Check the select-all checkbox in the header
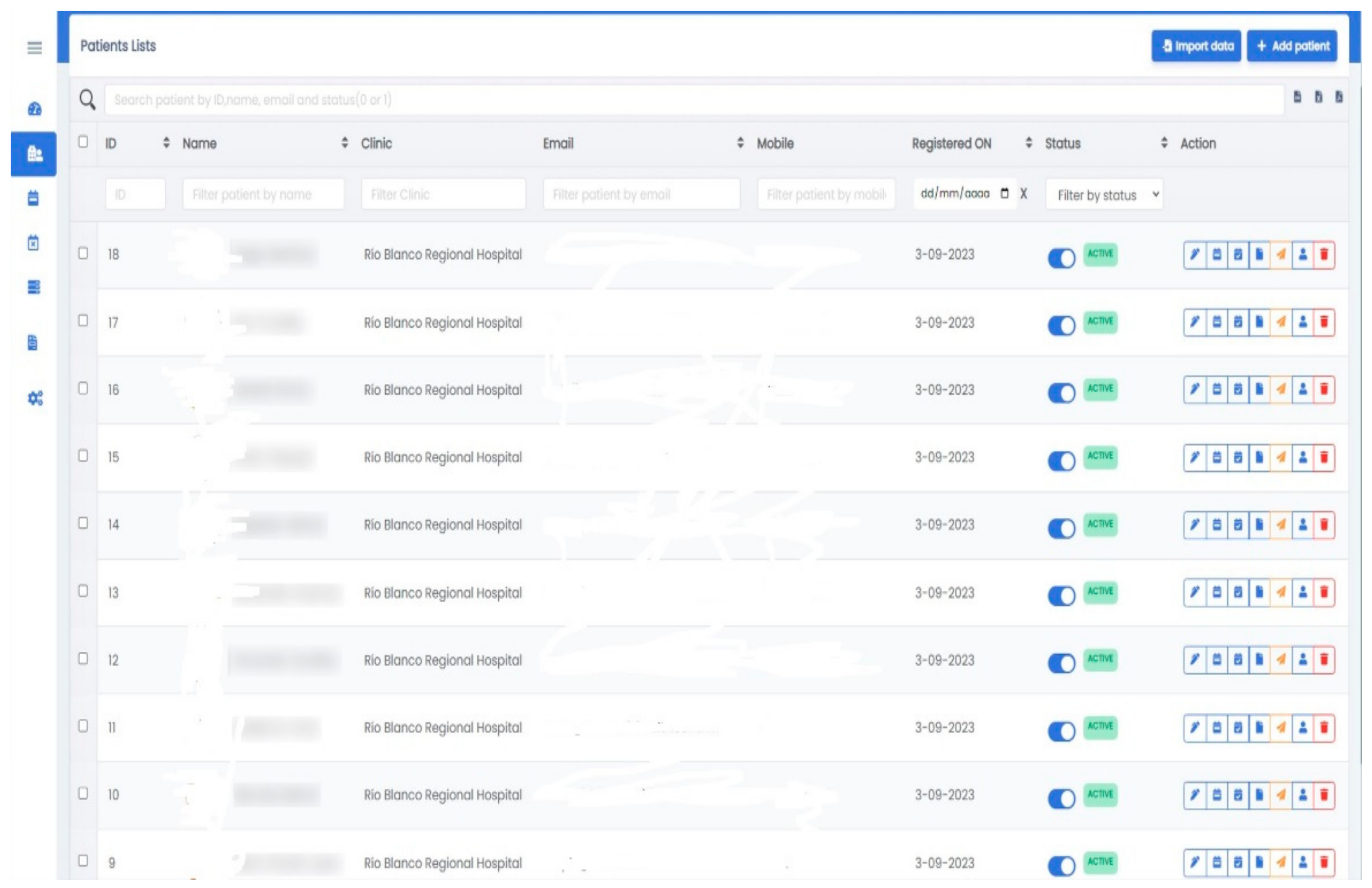Image resolution: width=1372 pixels, height=888 pixels. (83, 142)
